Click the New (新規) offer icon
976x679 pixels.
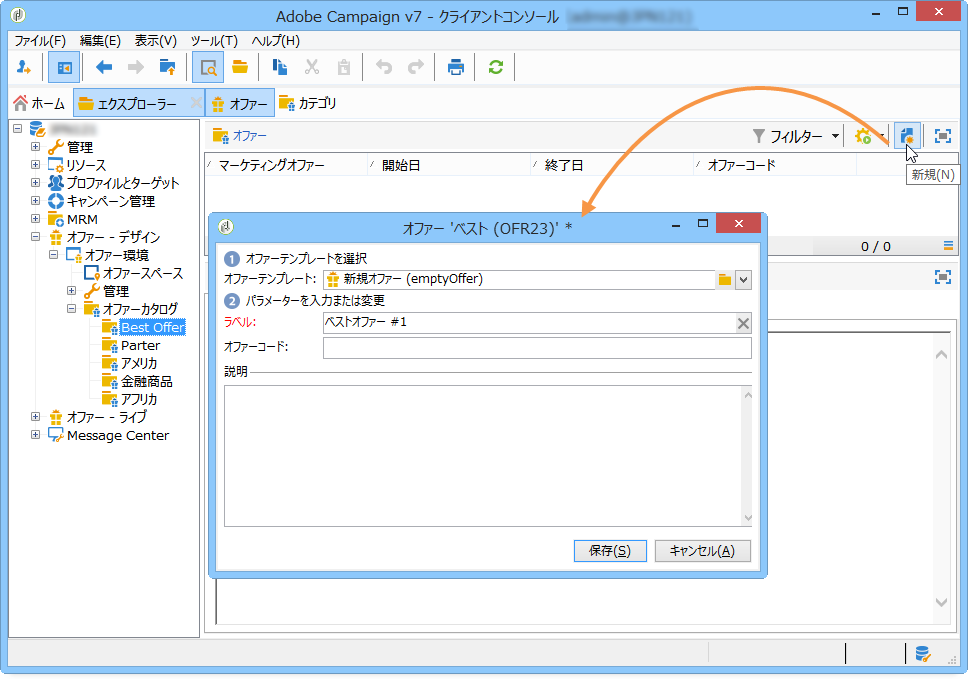[x=907, y=136]
